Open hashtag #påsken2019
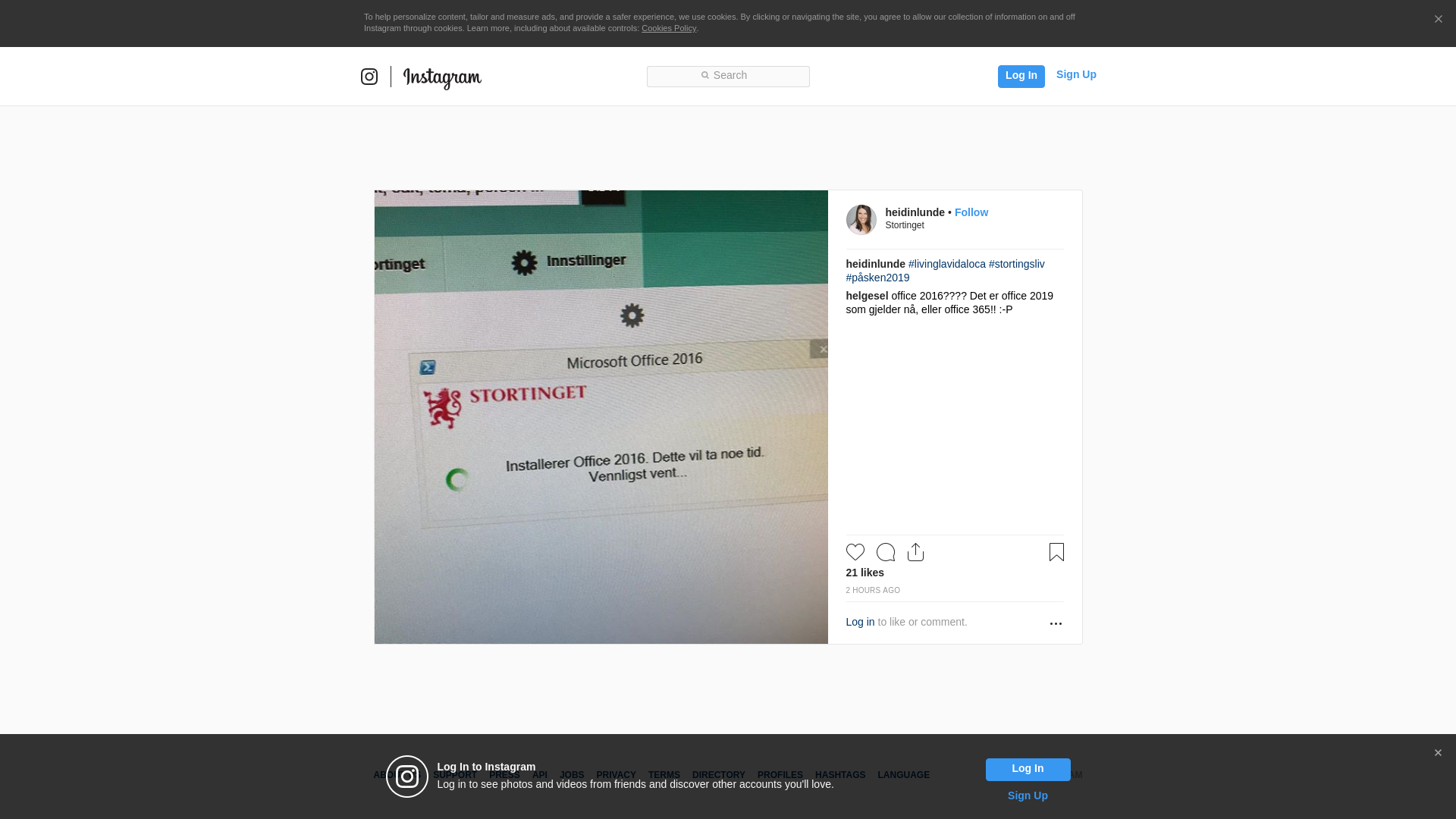 click(877, 278)
